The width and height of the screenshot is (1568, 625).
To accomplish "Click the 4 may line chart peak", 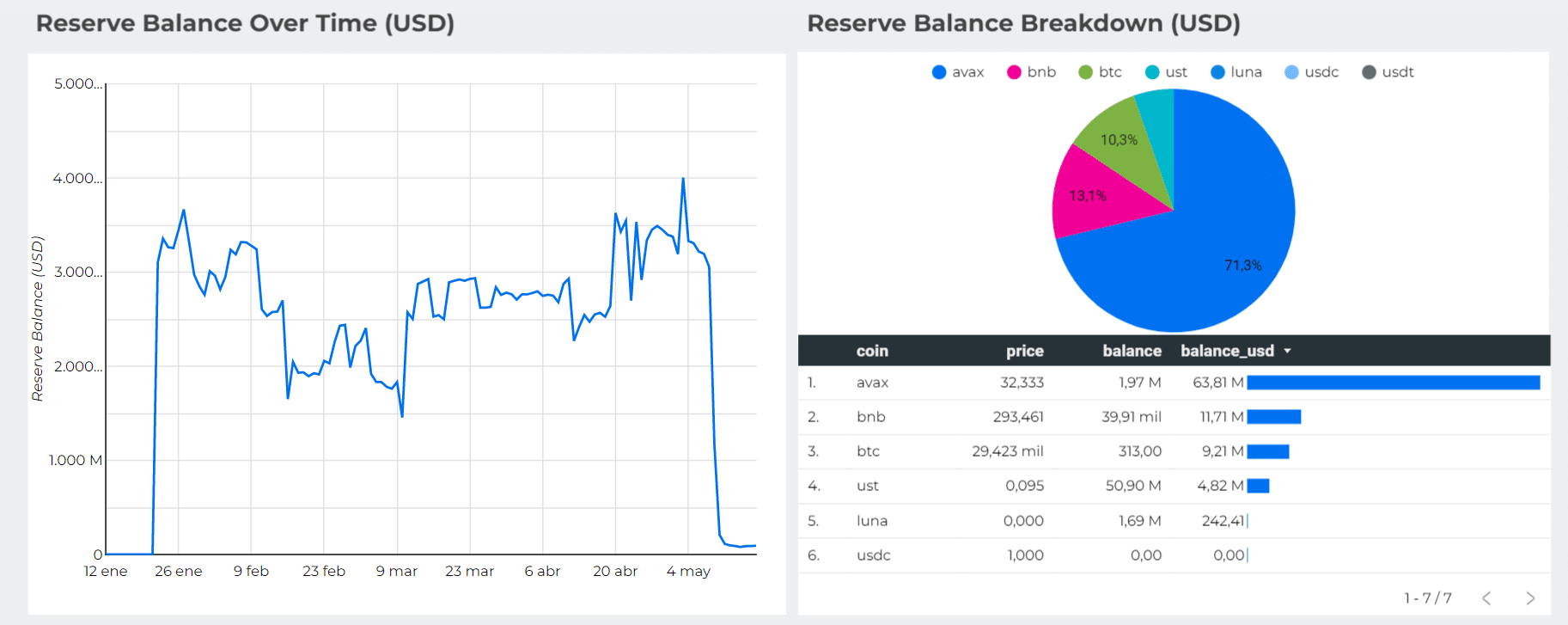I will pos(683,179).
